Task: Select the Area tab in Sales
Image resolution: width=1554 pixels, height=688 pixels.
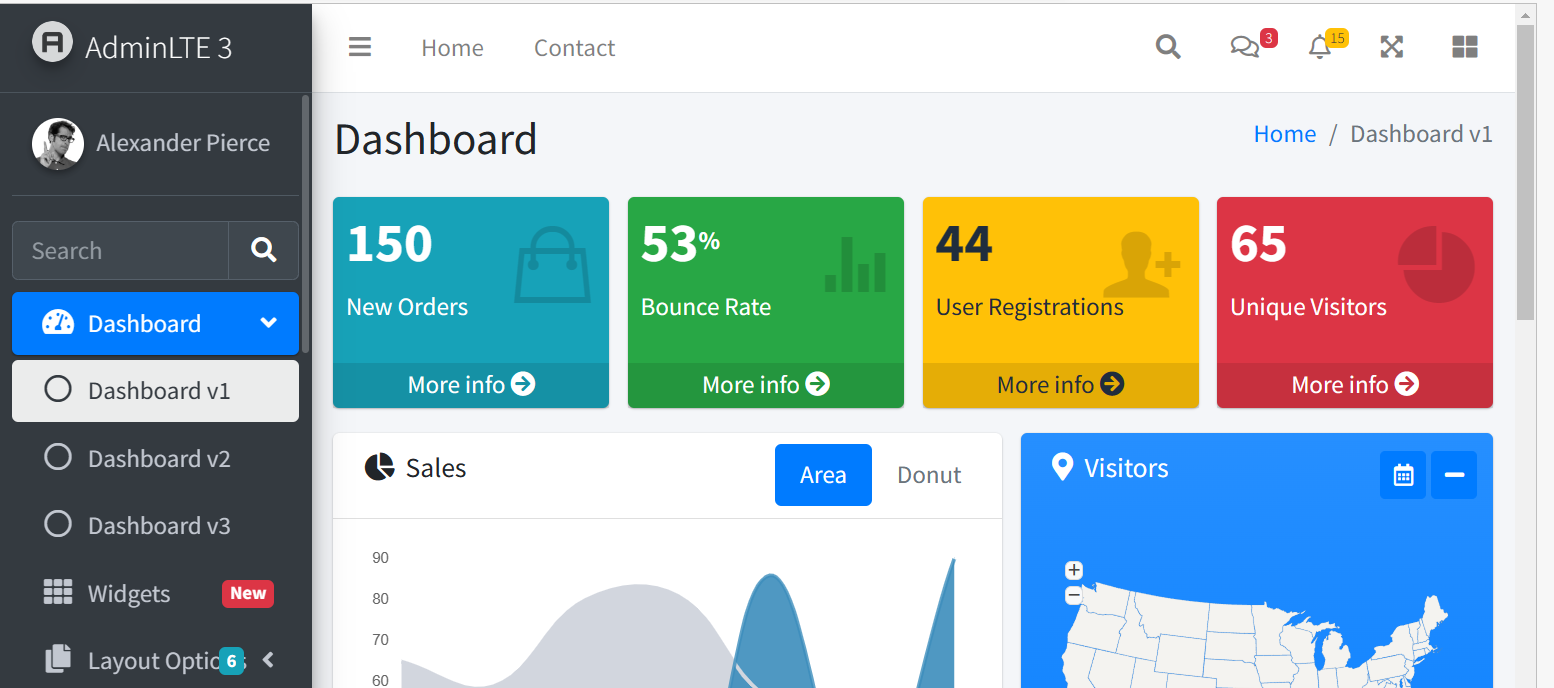Action: coord(823,475)
